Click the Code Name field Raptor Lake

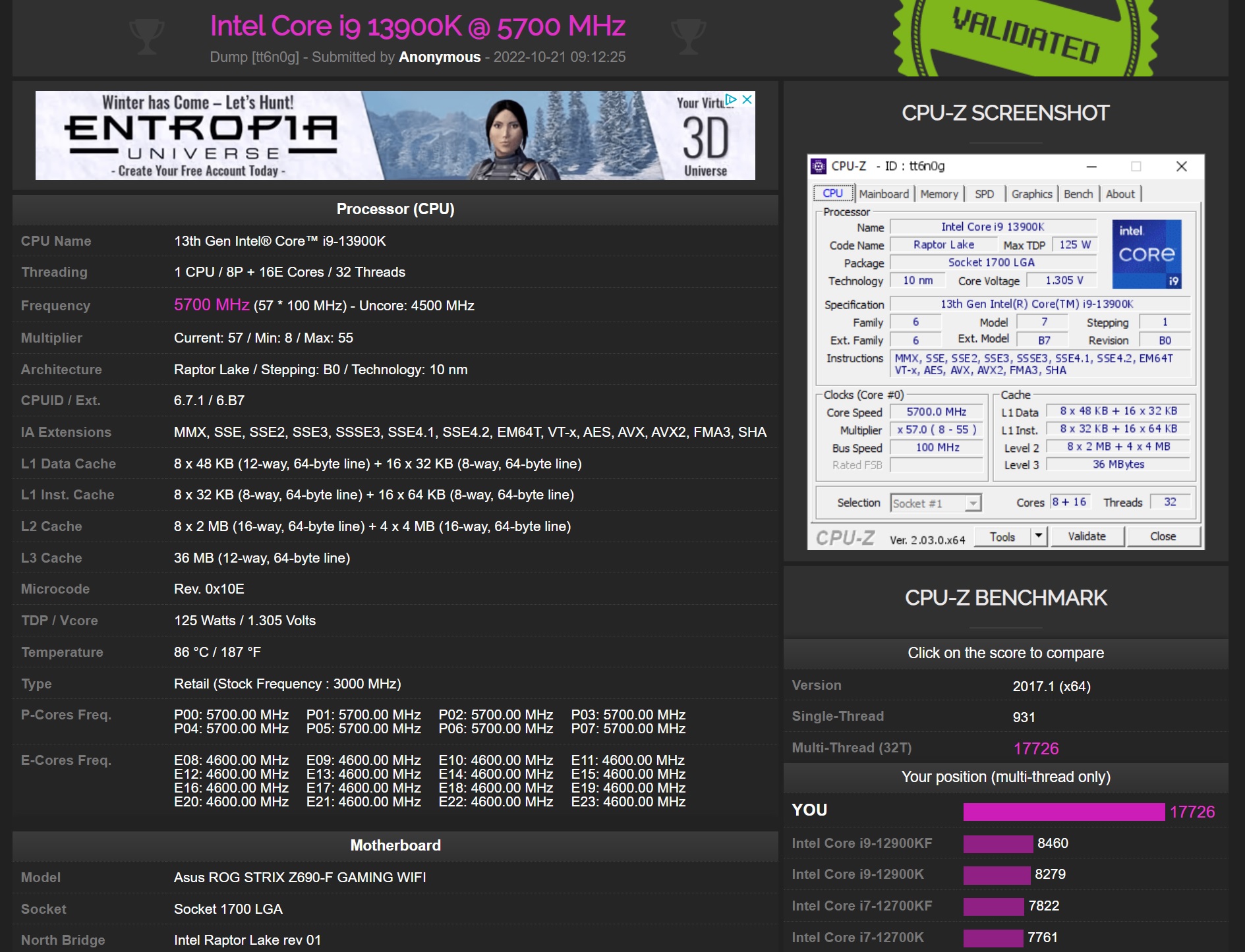click(x=944, y=245)
